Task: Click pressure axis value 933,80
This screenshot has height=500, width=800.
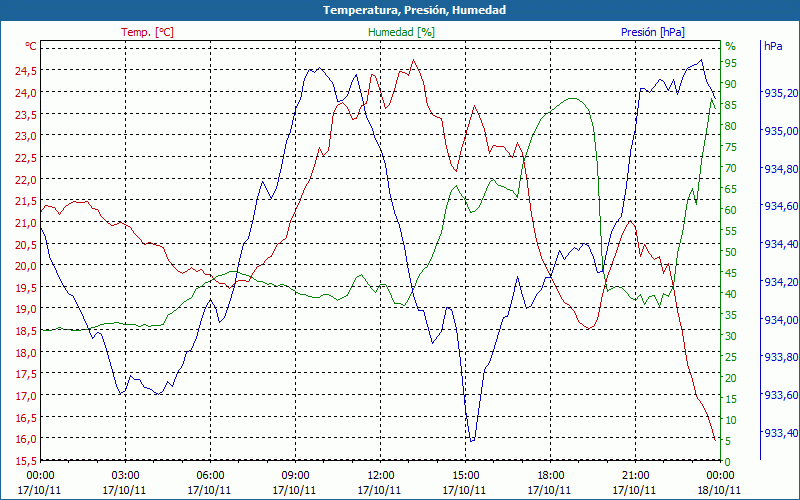Action: pyautogui.click(x=781, y=357)
